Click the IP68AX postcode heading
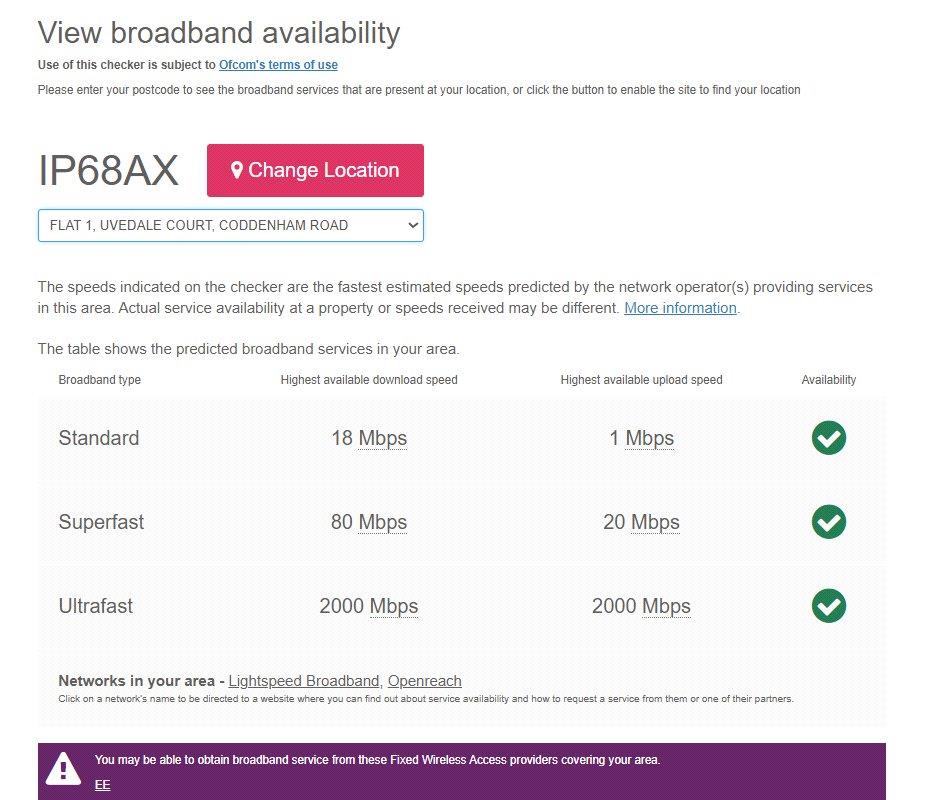Viewport: 930px width, 800px height. click(108, 171)
